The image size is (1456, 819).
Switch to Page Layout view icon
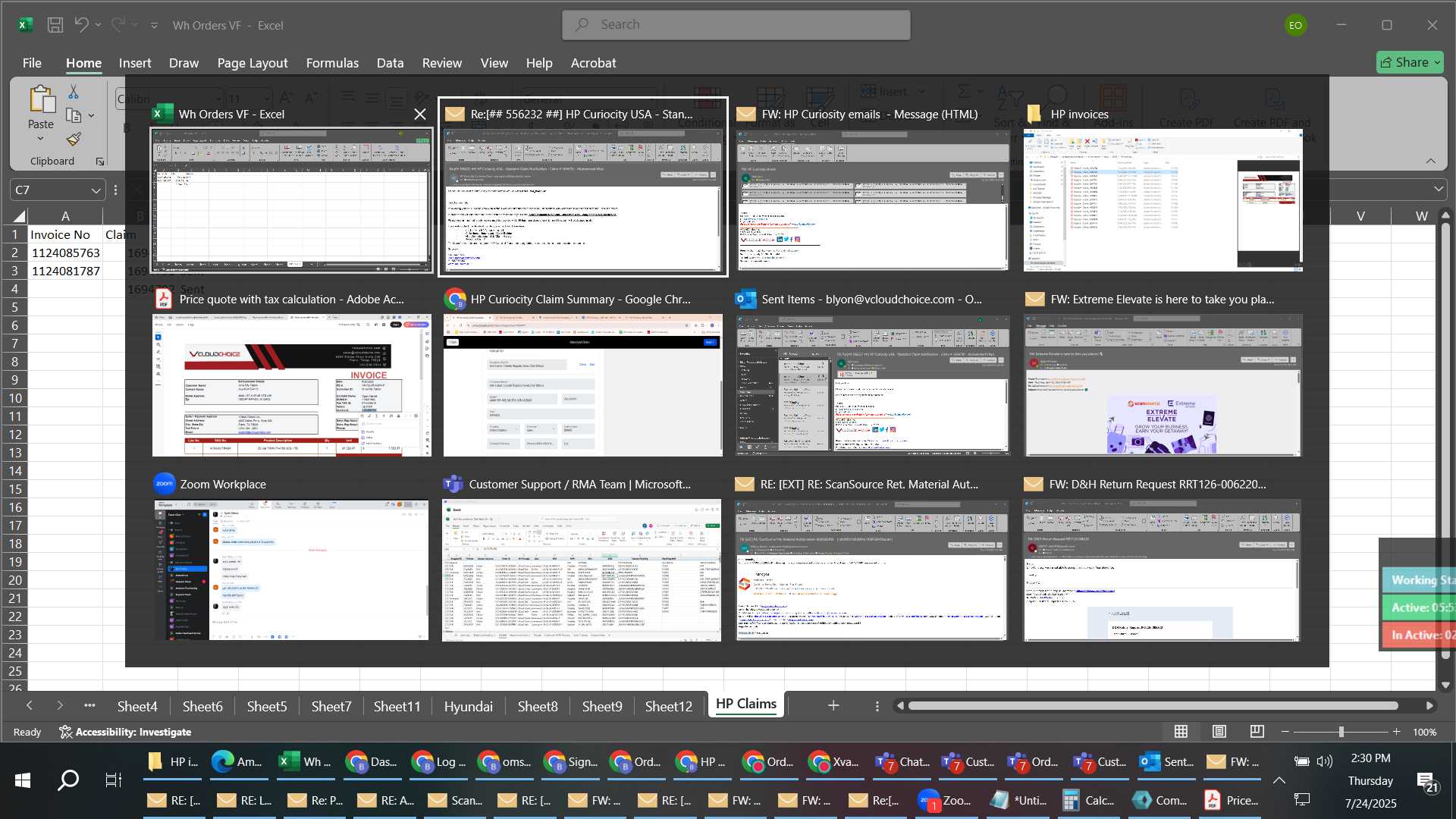click(x=1219, y=732)
